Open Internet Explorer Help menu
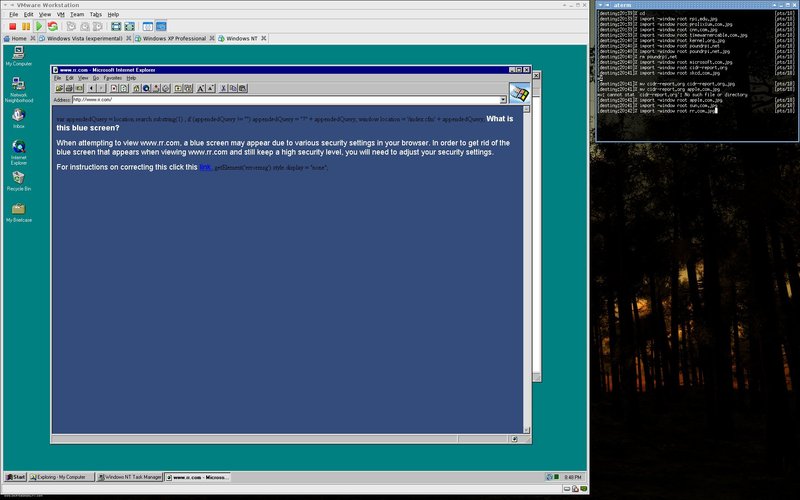800x500 pixels. (131, 78)
